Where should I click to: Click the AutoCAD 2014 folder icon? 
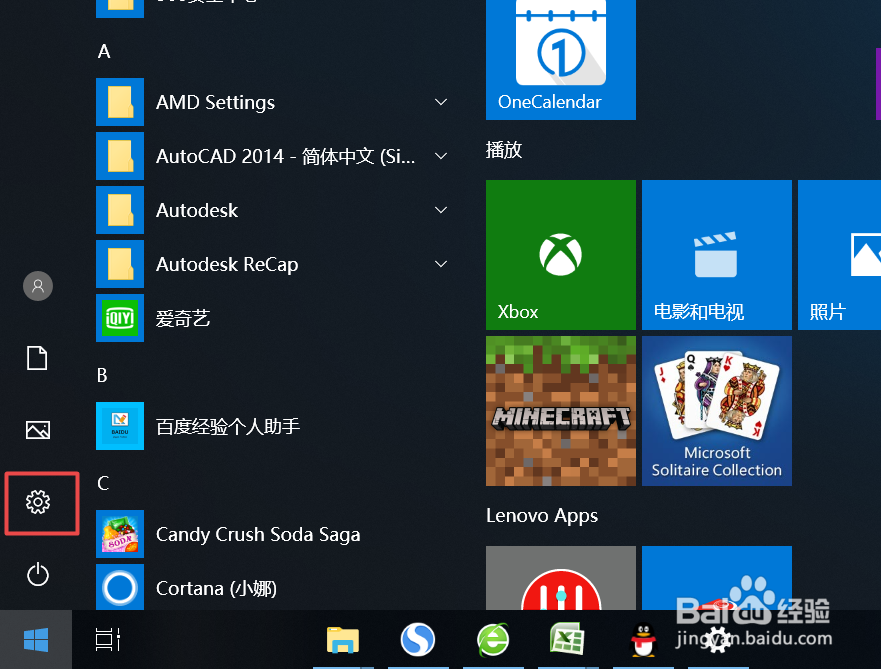120,156
